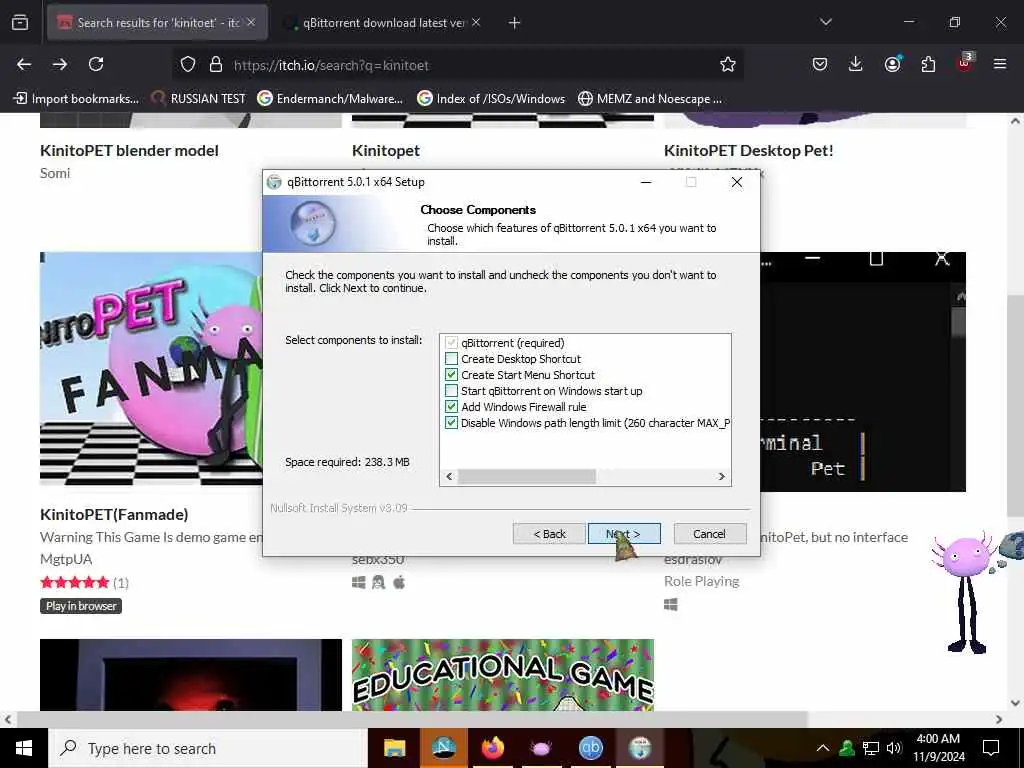
Task: Open the notification center icon
Action: coord(991,748)
